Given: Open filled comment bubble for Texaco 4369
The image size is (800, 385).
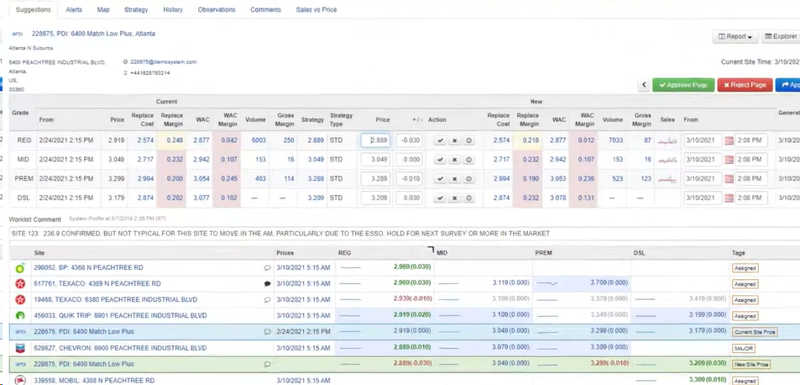Looking at the screenshot, I should click(267, 284).
